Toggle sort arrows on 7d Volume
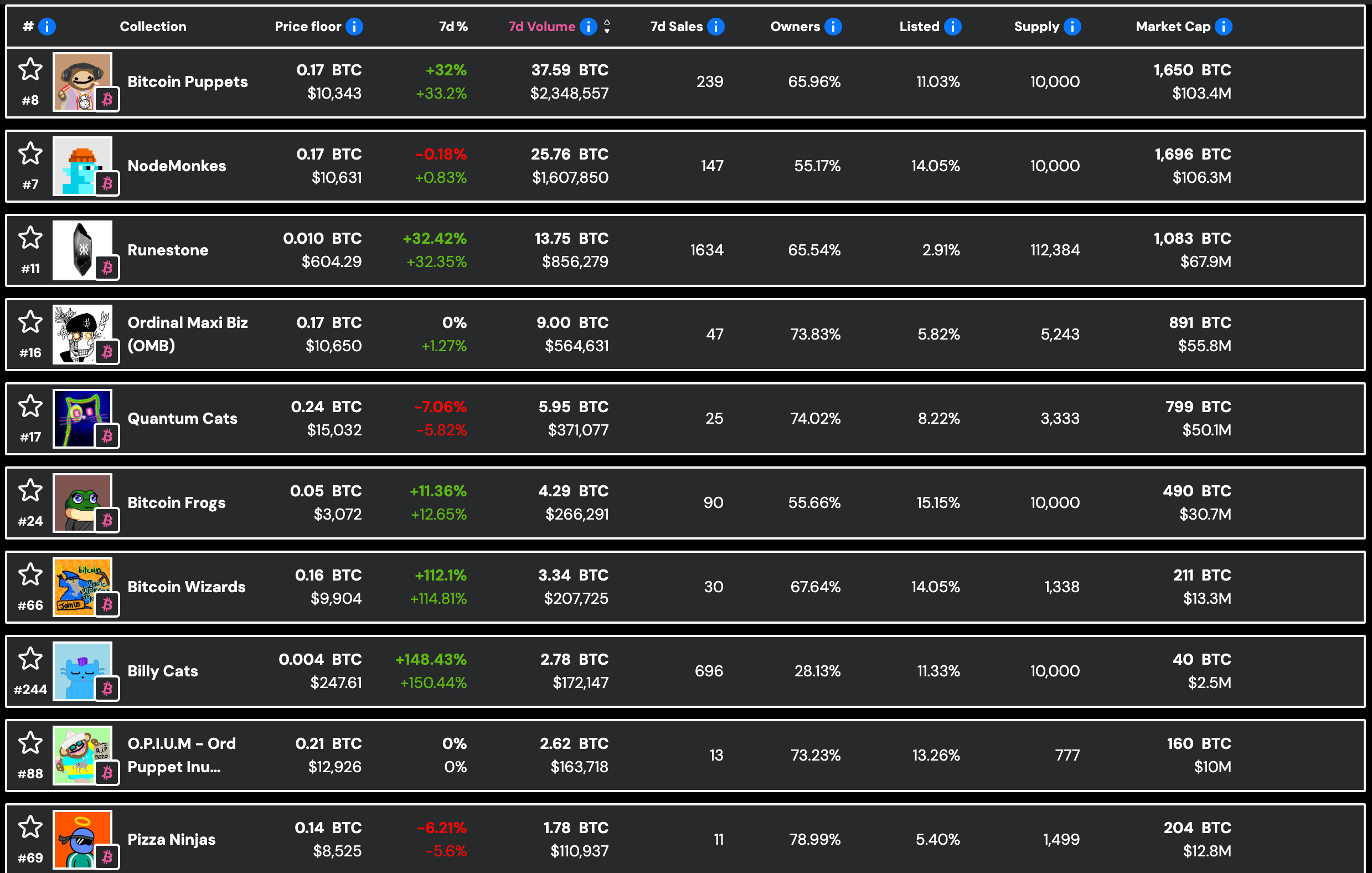The height and width of the screenshot is (873, 1372). click(x=607, y=26)
